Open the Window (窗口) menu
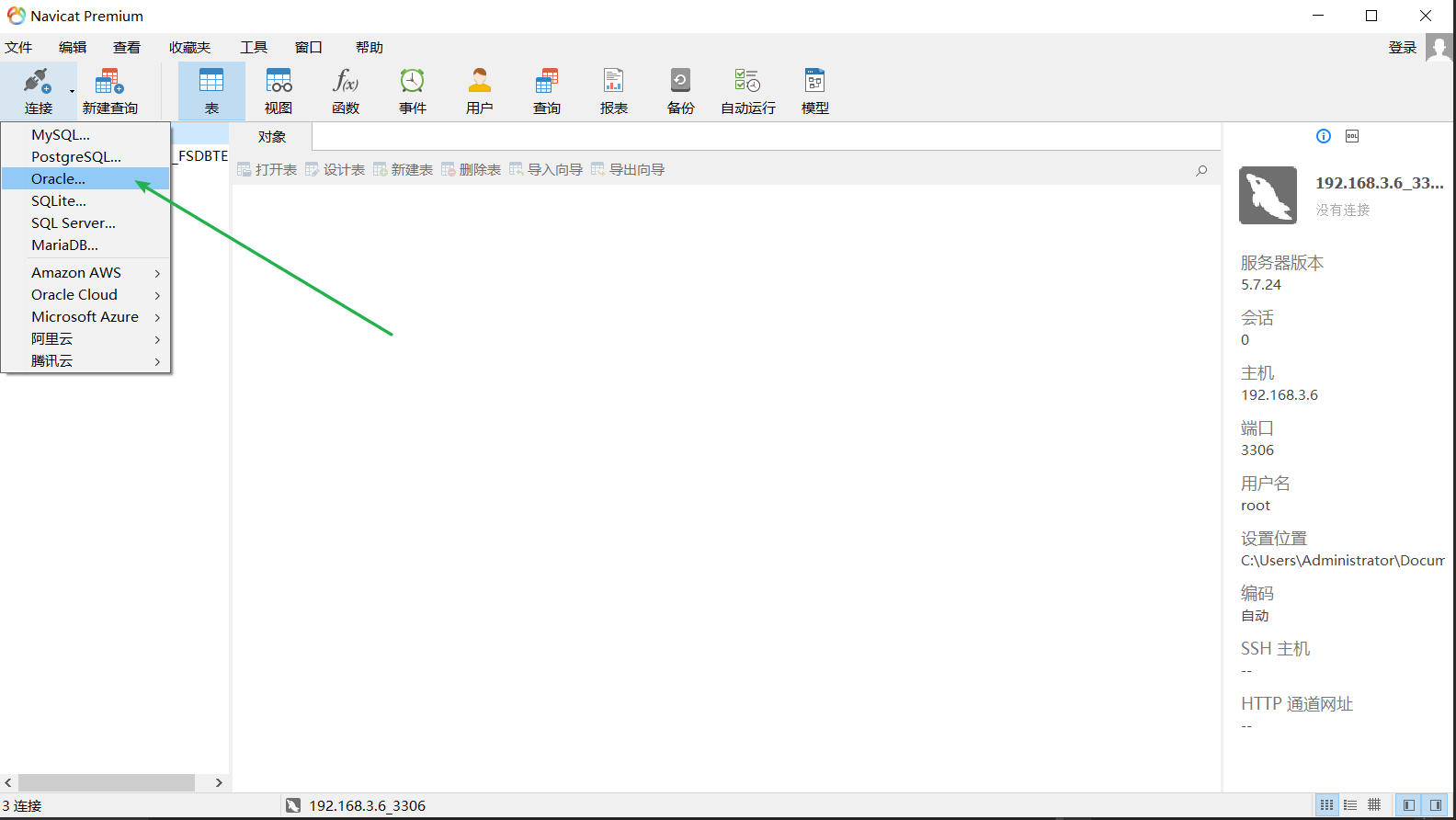 point(309,48)
